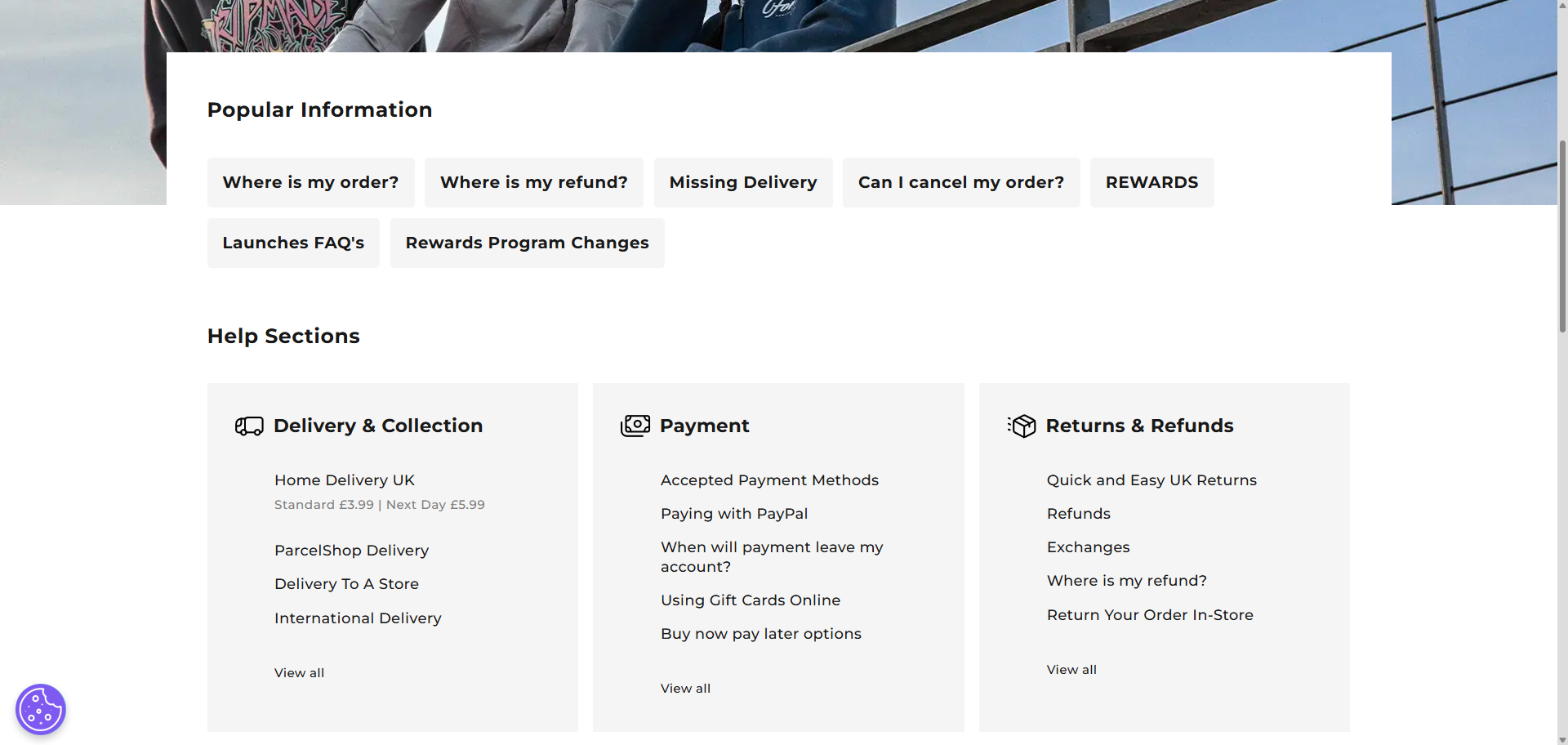The height and width of the screenshot is (745, 1568).
Task: View all Payment articles
Action: 685,689
